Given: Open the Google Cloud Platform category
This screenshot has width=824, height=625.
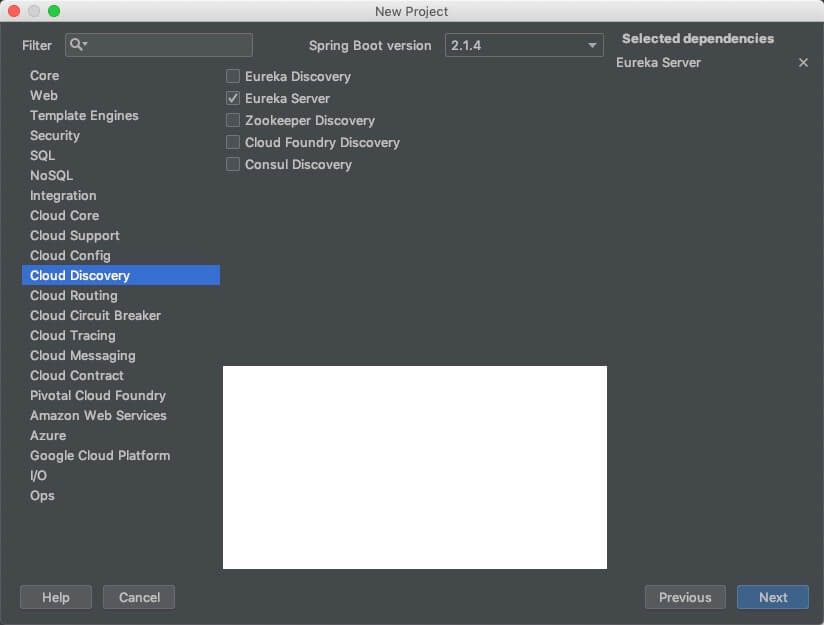Looking at the screenshot, I should coord(121,455).
